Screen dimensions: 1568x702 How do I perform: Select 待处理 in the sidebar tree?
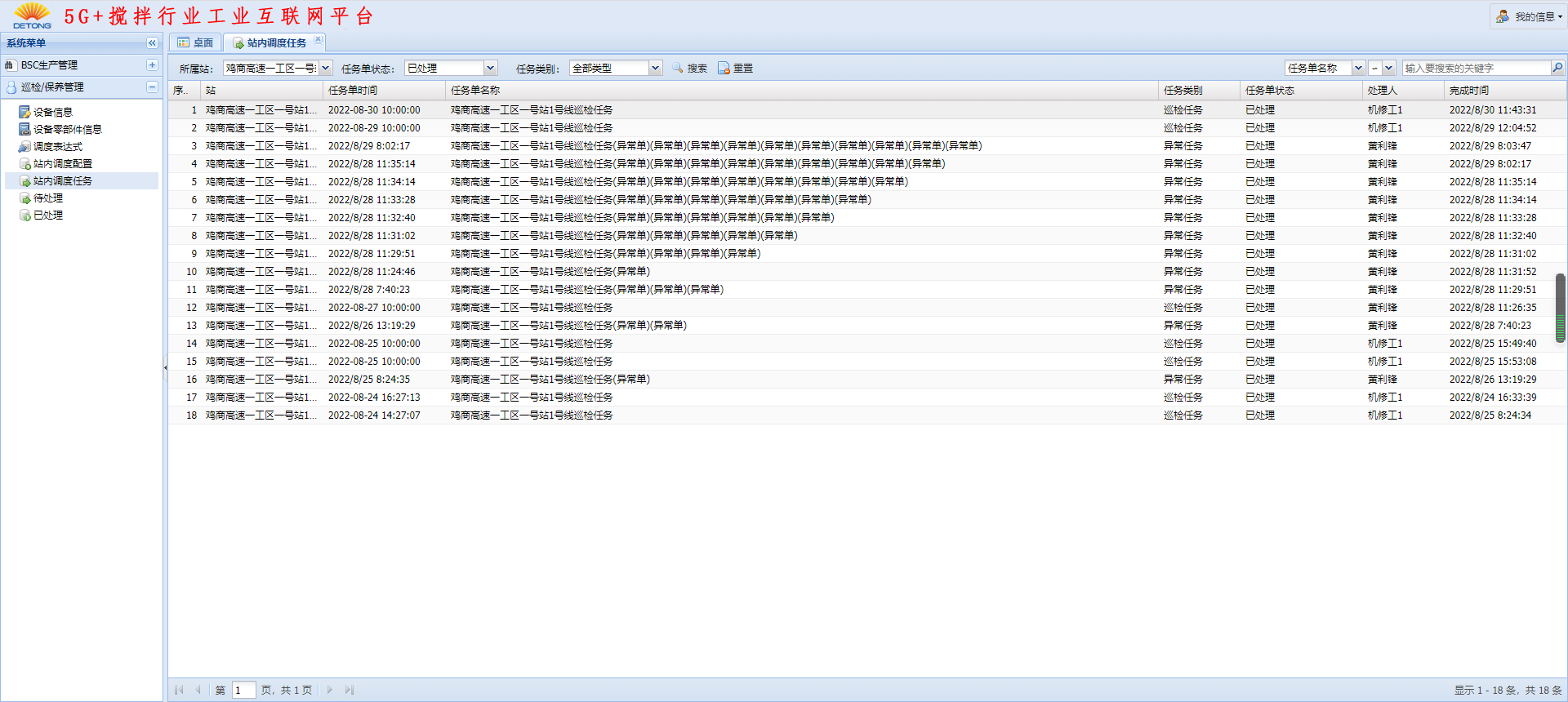pyautogui.click(x=47, y=198)
